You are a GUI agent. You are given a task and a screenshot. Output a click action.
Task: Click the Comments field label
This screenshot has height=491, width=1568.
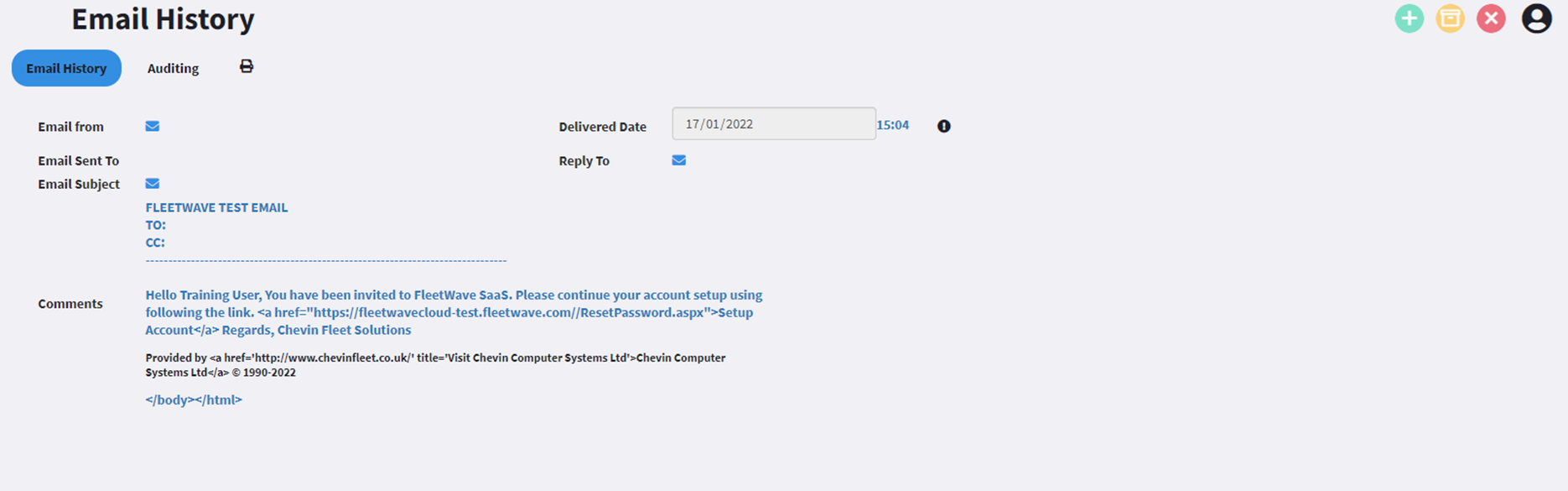[70, 304]
